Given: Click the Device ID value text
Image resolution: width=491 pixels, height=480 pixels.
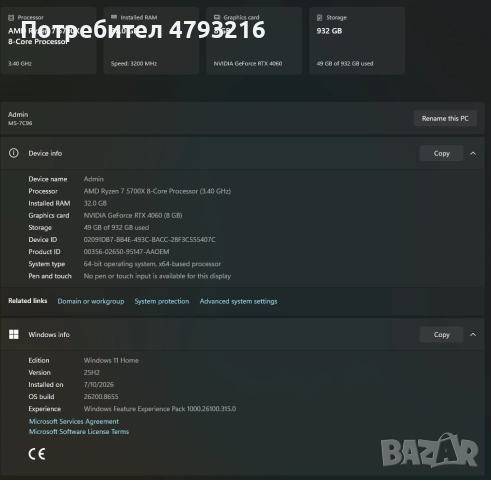Looking at the screenshot, I should (x=149, y=240).
